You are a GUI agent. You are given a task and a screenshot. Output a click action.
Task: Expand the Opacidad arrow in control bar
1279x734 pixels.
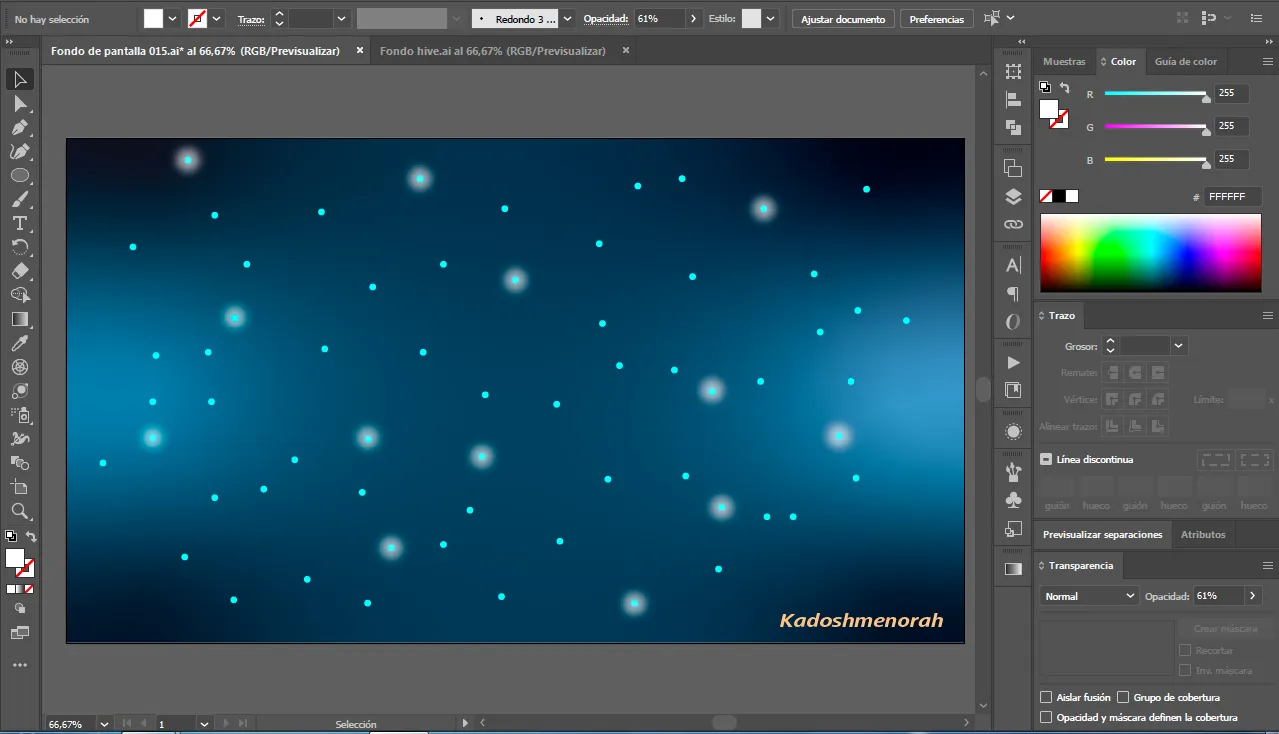tap(695, 18)
